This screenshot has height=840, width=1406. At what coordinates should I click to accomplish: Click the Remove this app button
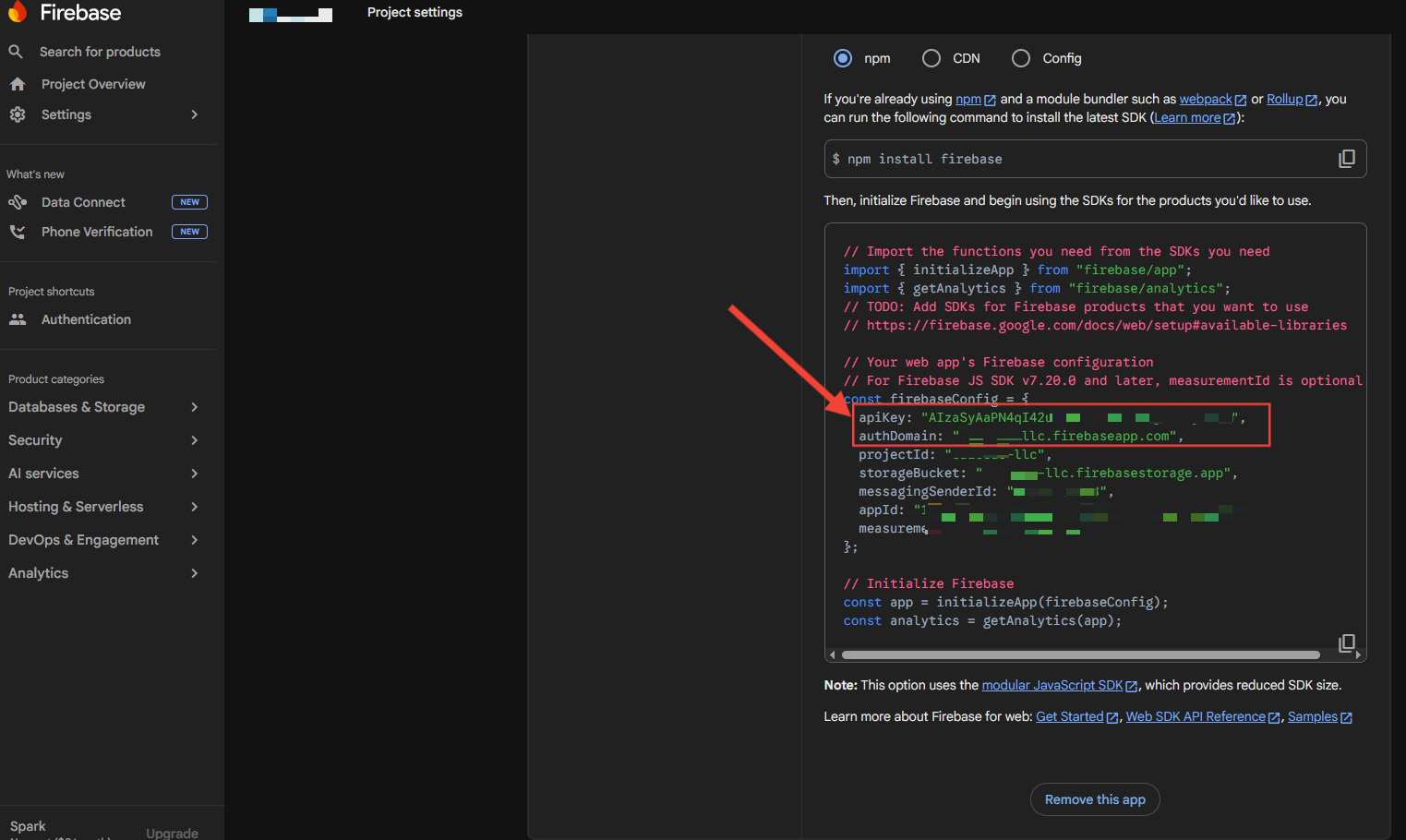tap(1095, 799)
